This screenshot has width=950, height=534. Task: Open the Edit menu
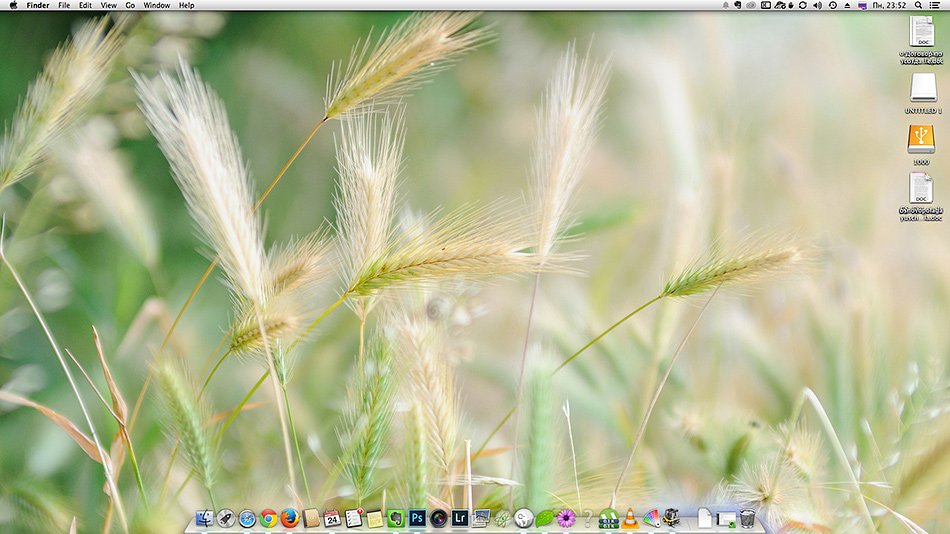click(x=85, y=5)
